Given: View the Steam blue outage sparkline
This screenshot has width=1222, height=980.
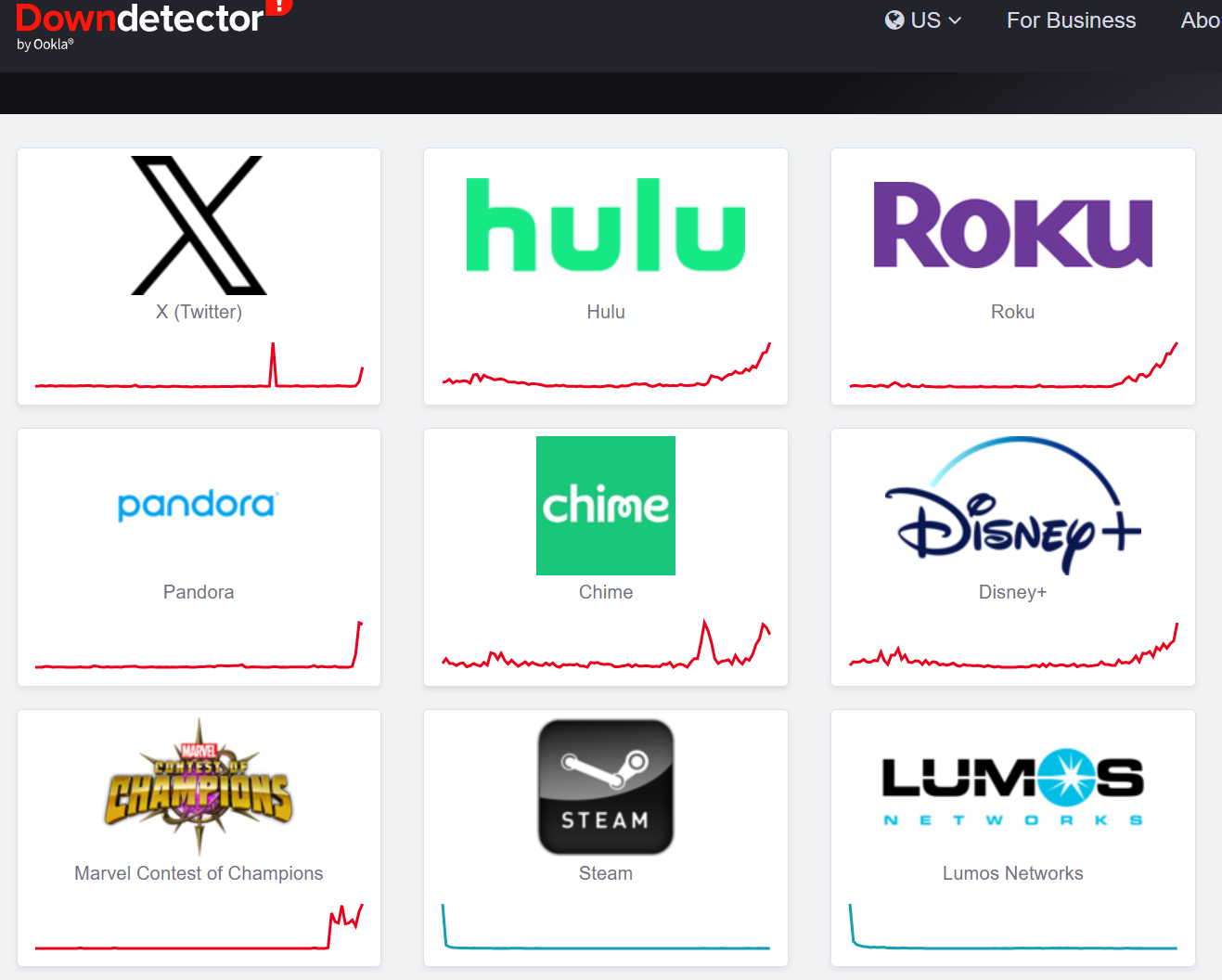Looking at the screenshot, I should tap(606, 927).
